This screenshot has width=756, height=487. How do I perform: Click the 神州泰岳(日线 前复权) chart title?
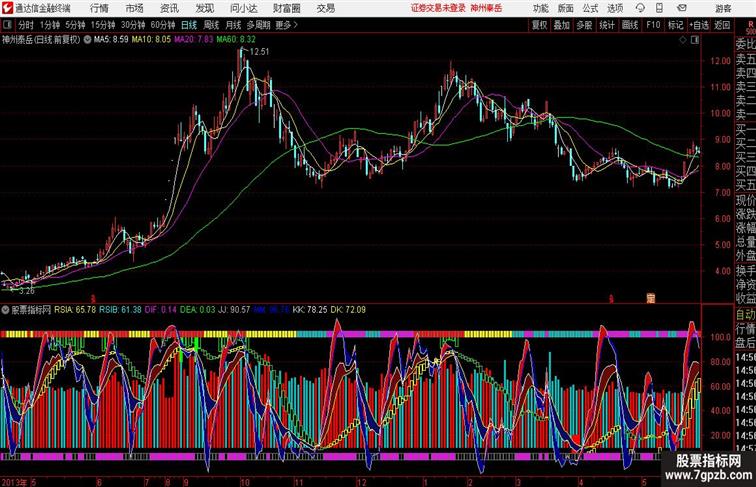(40, 40)
